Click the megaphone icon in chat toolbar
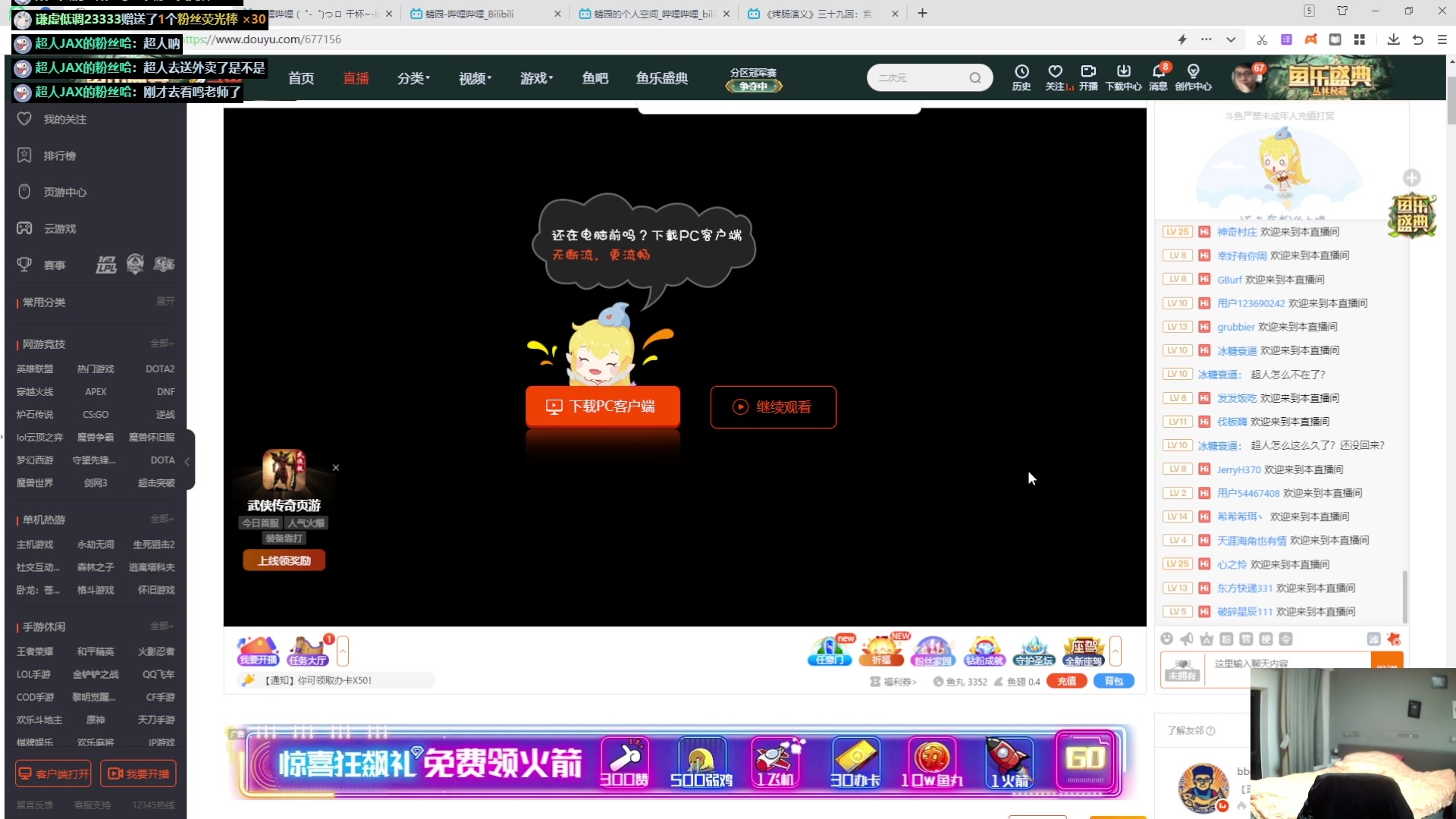1456x819 pixels. point(1187,639)
